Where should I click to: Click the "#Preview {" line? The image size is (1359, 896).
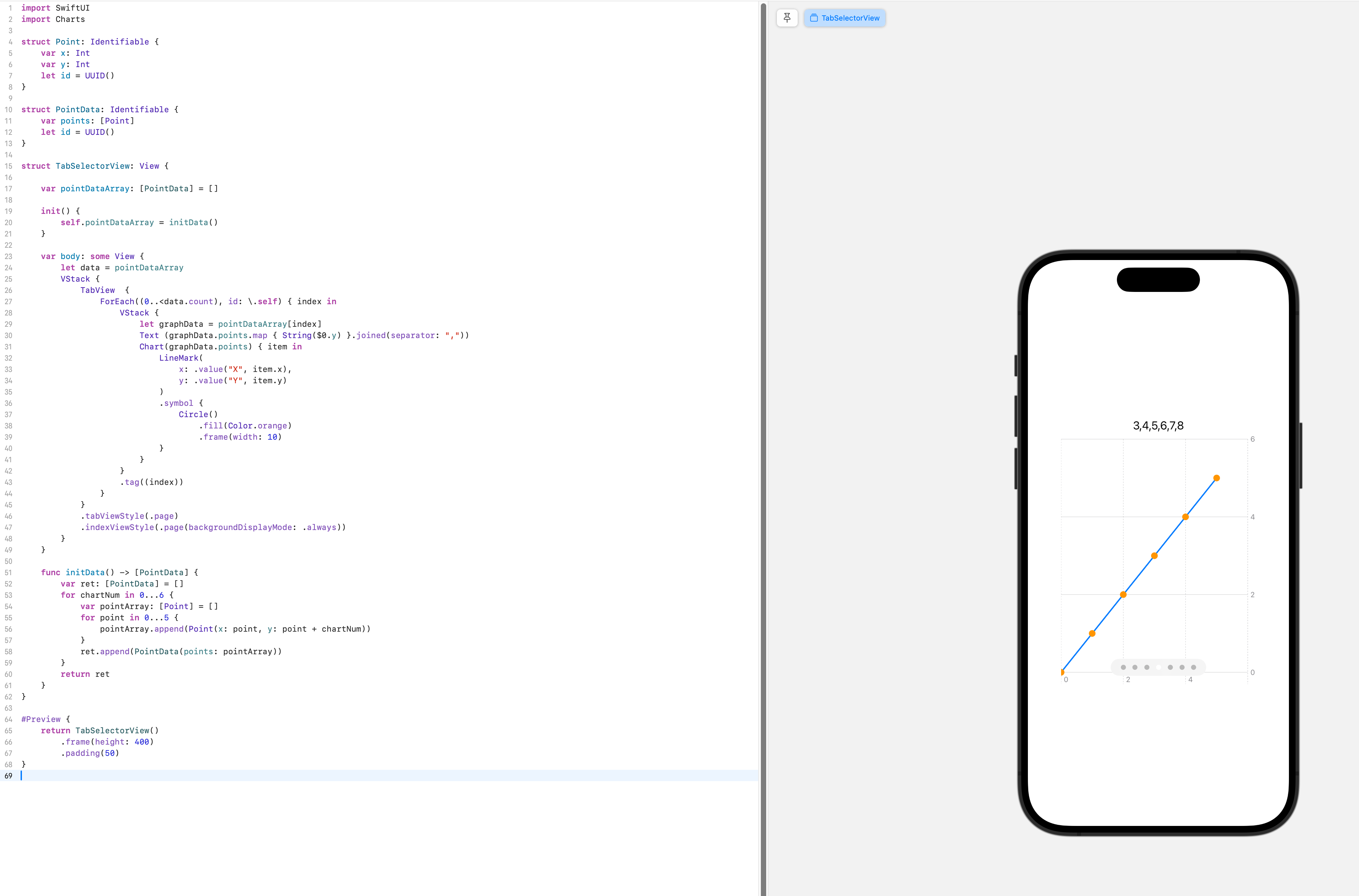(46, 719)
